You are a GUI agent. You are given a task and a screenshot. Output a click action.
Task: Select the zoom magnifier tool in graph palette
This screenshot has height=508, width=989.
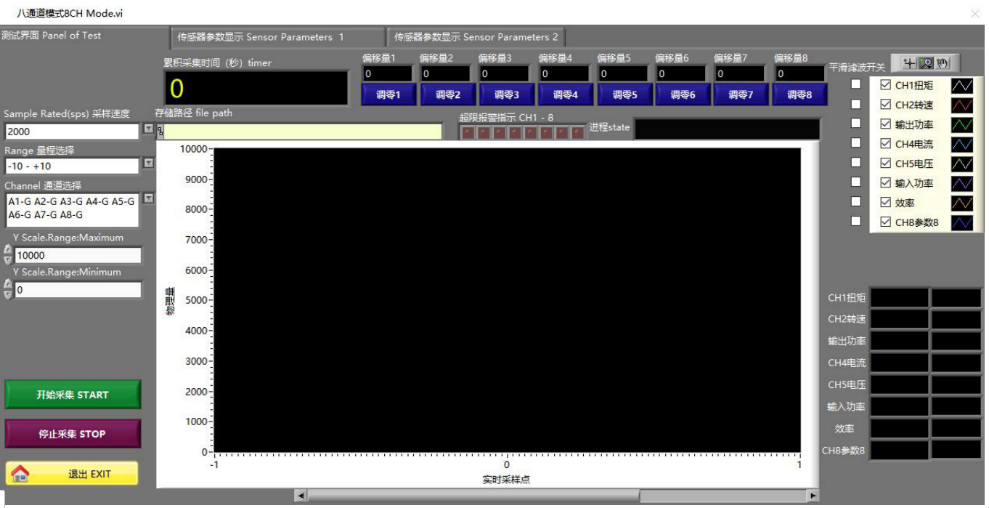point(925,65)
